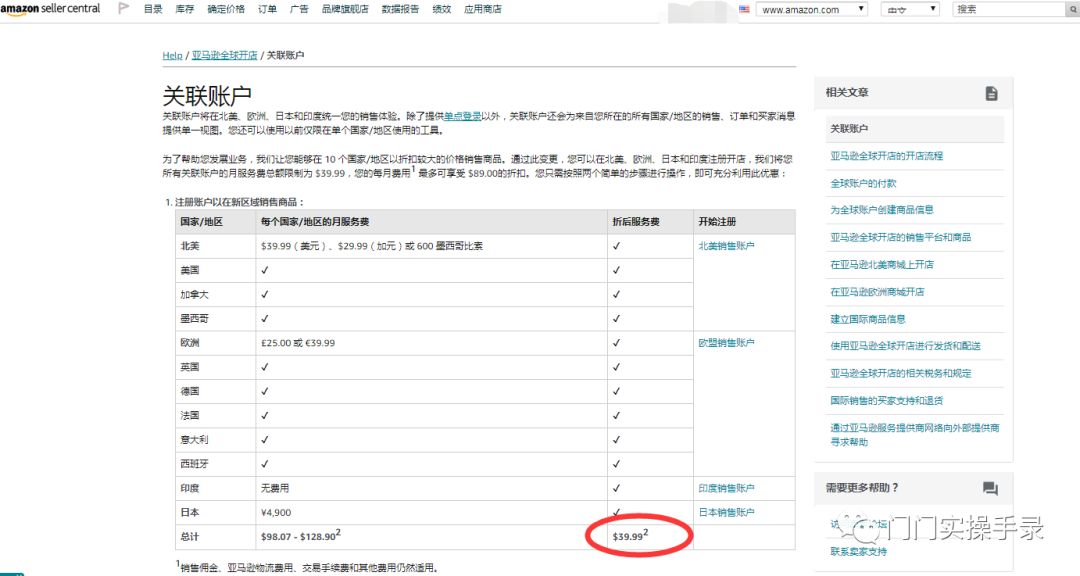This screenshot has height=576, width=1080.
Task: Open the 印度销售账户 registration link
Action: 726,488
